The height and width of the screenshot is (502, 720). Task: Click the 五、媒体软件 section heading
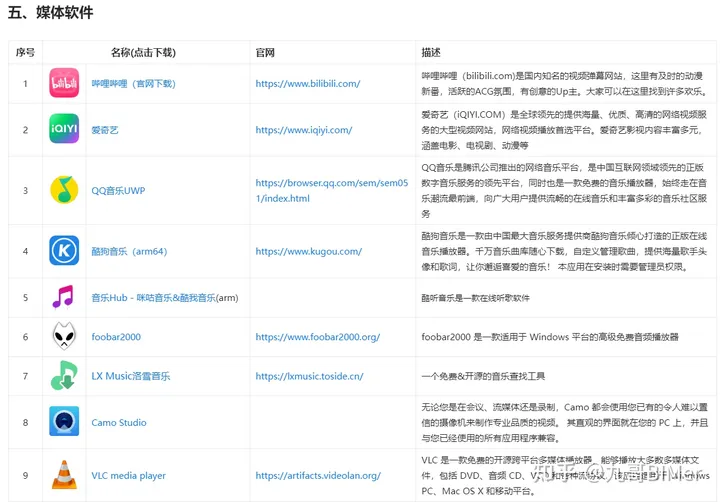pyautogui.click(x=51, y=12)
